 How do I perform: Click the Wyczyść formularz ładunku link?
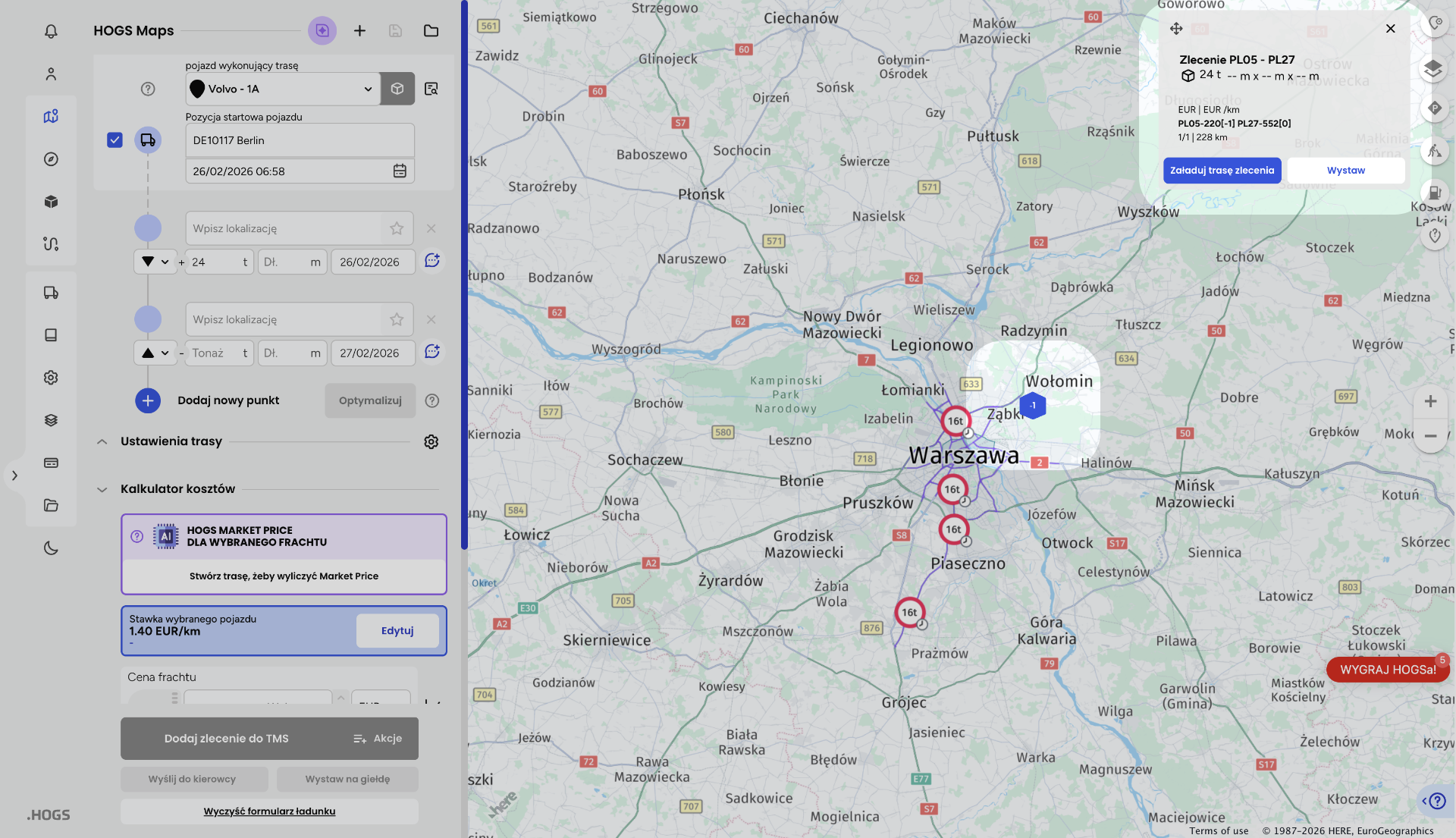pos(269,811)
